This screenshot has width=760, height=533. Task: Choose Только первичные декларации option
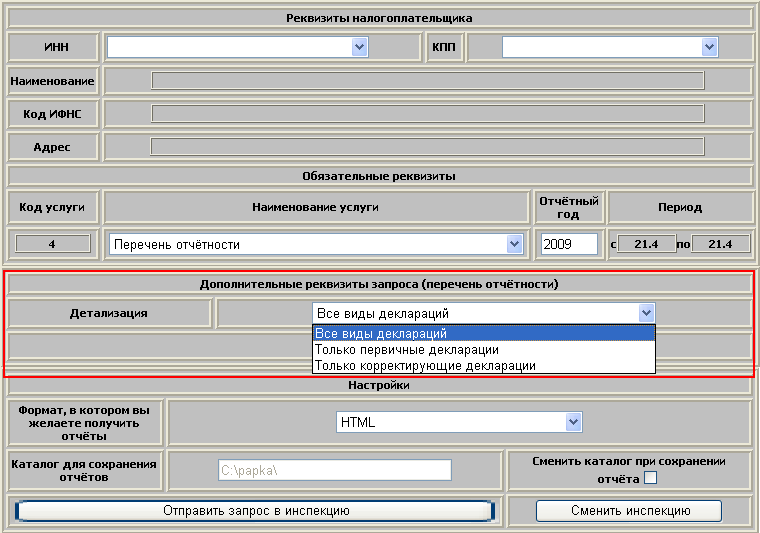(484, 349)
